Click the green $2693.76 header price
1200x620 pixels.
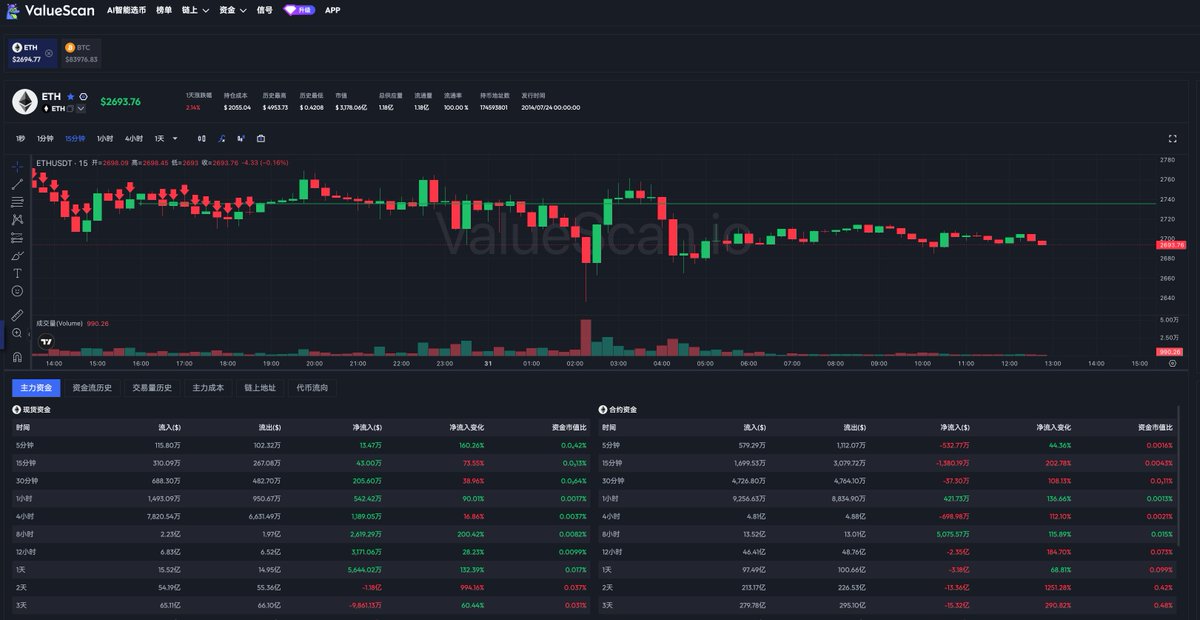[x=120, y=101]
